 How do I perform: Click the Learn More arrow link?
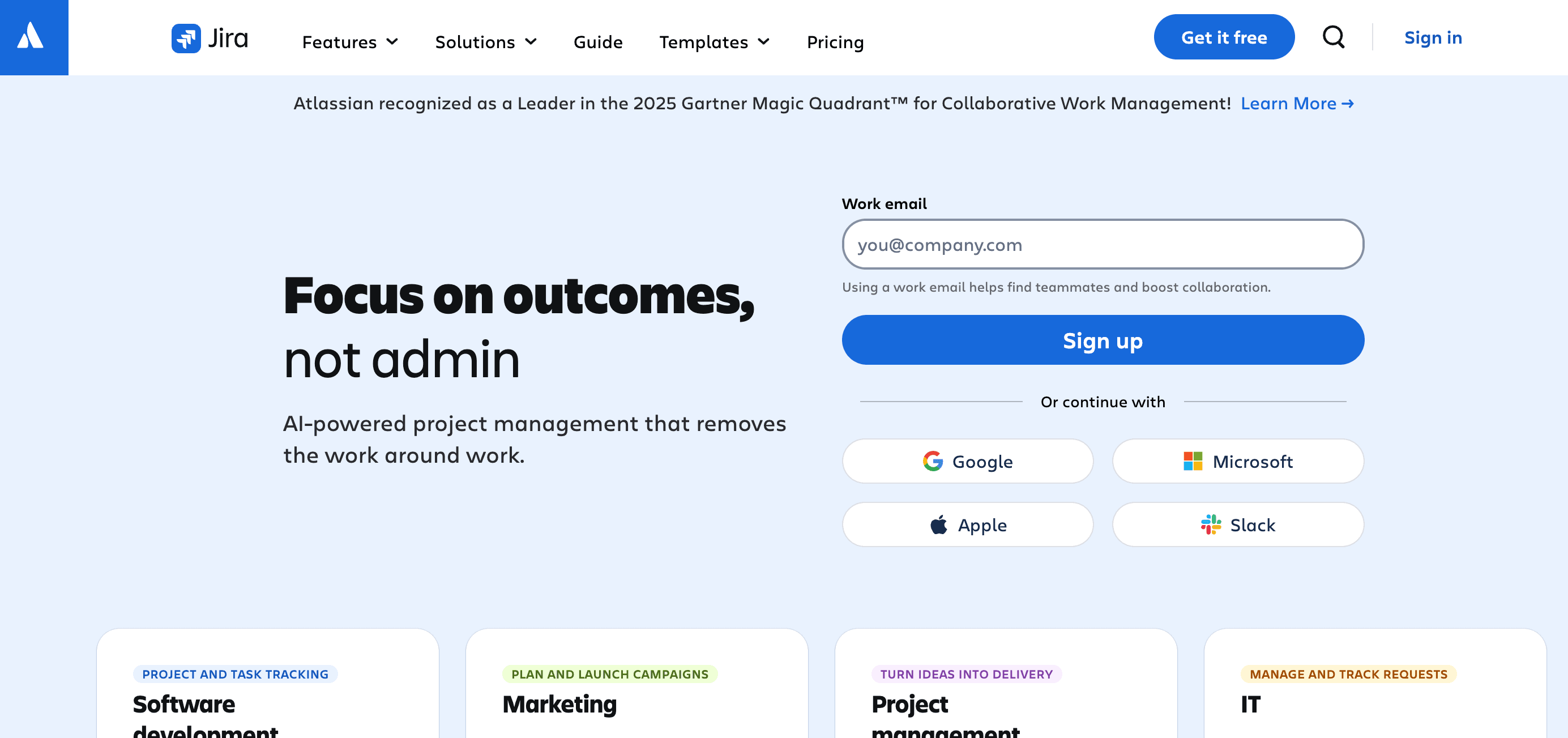pos(1297,103)
